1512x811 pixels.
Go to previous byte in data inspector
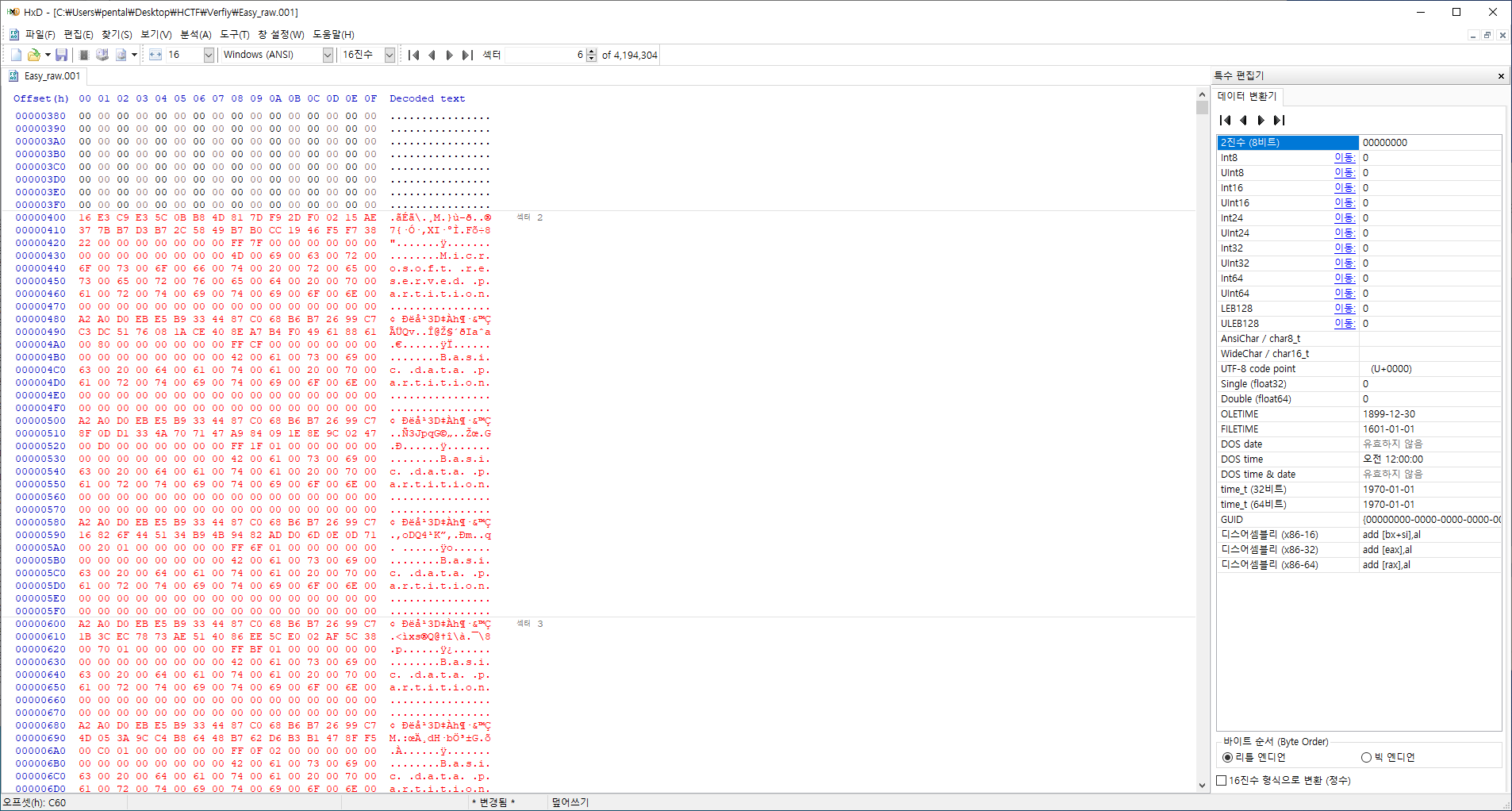point(1243,120)
